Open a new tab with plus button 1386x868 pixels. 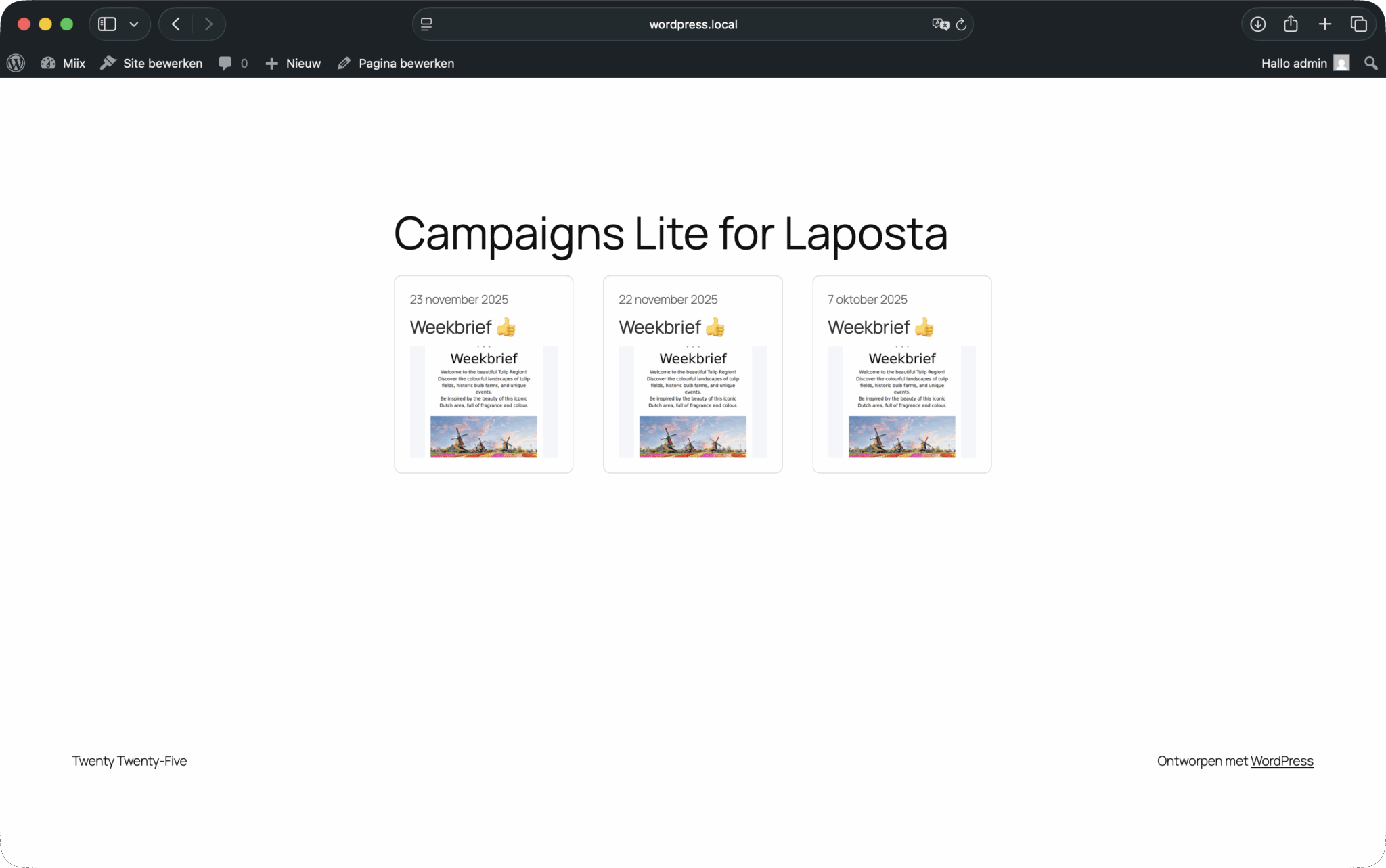pos(1324,24)
